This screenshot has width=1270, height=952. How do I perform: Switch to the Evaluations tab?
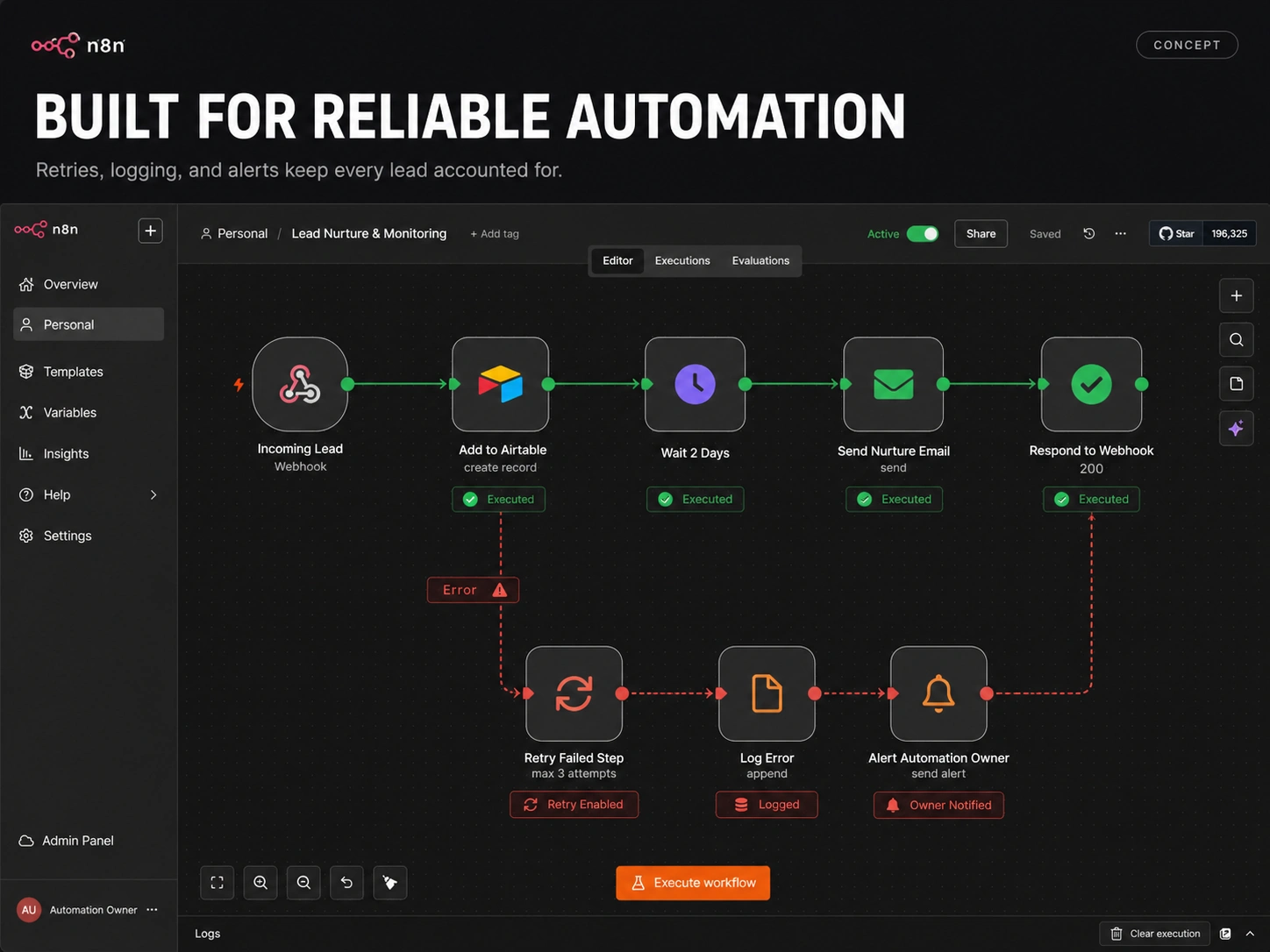point(760,260)
